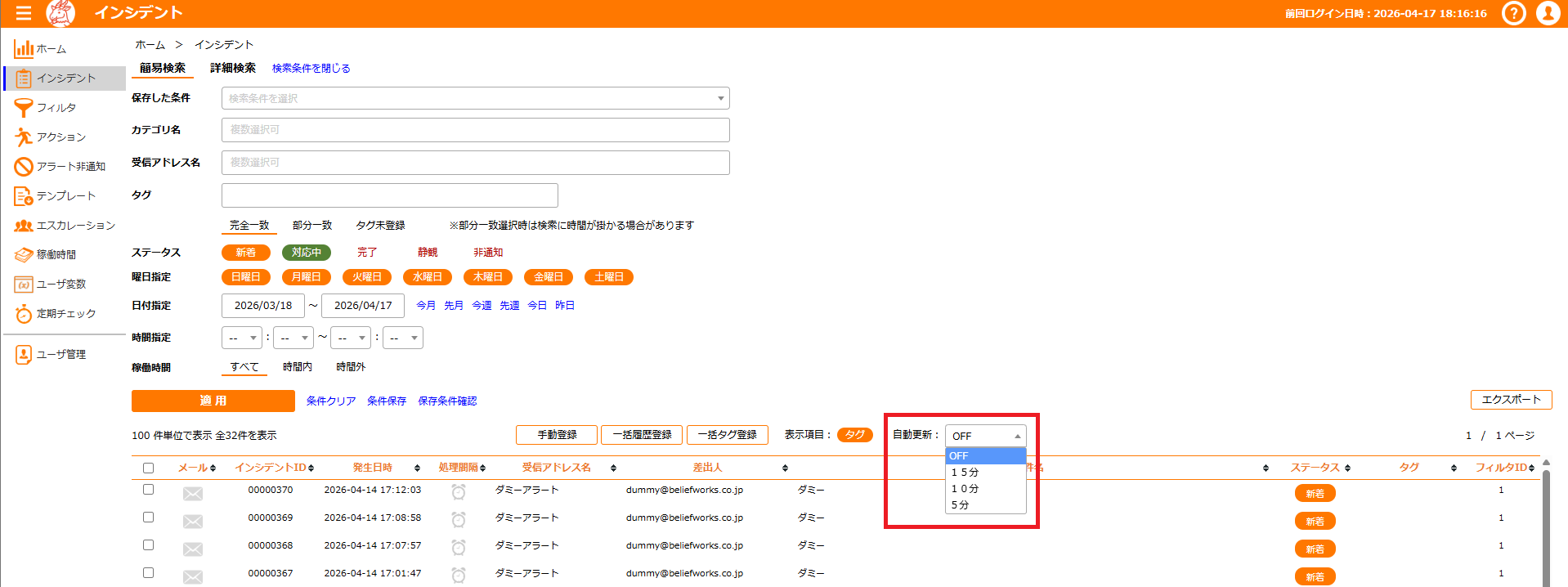Open アラート非通知 sidebar item
This screenshot has height=587, width=1568.
click(64, 167)
